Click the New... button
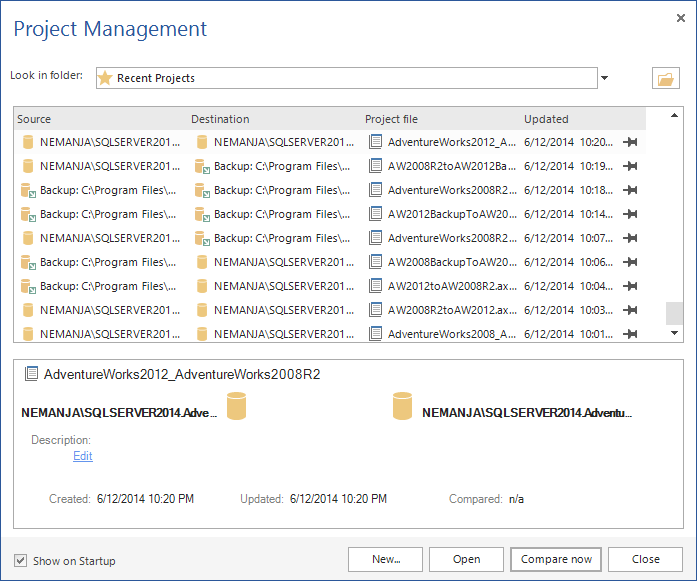 pyautogui.click(x=385, y=559)
